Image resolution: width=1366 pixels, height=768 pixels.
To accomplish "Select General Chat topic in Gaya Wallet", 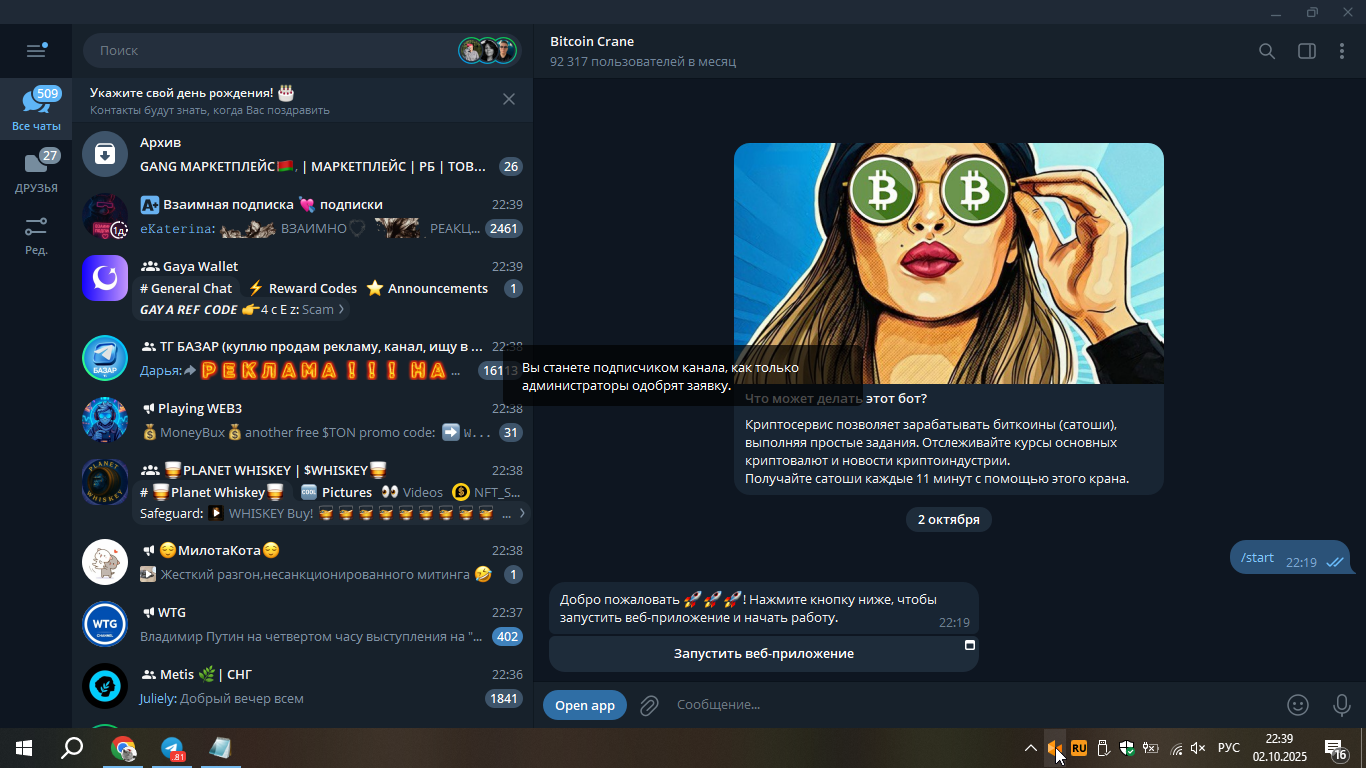I will click(186, 288).
